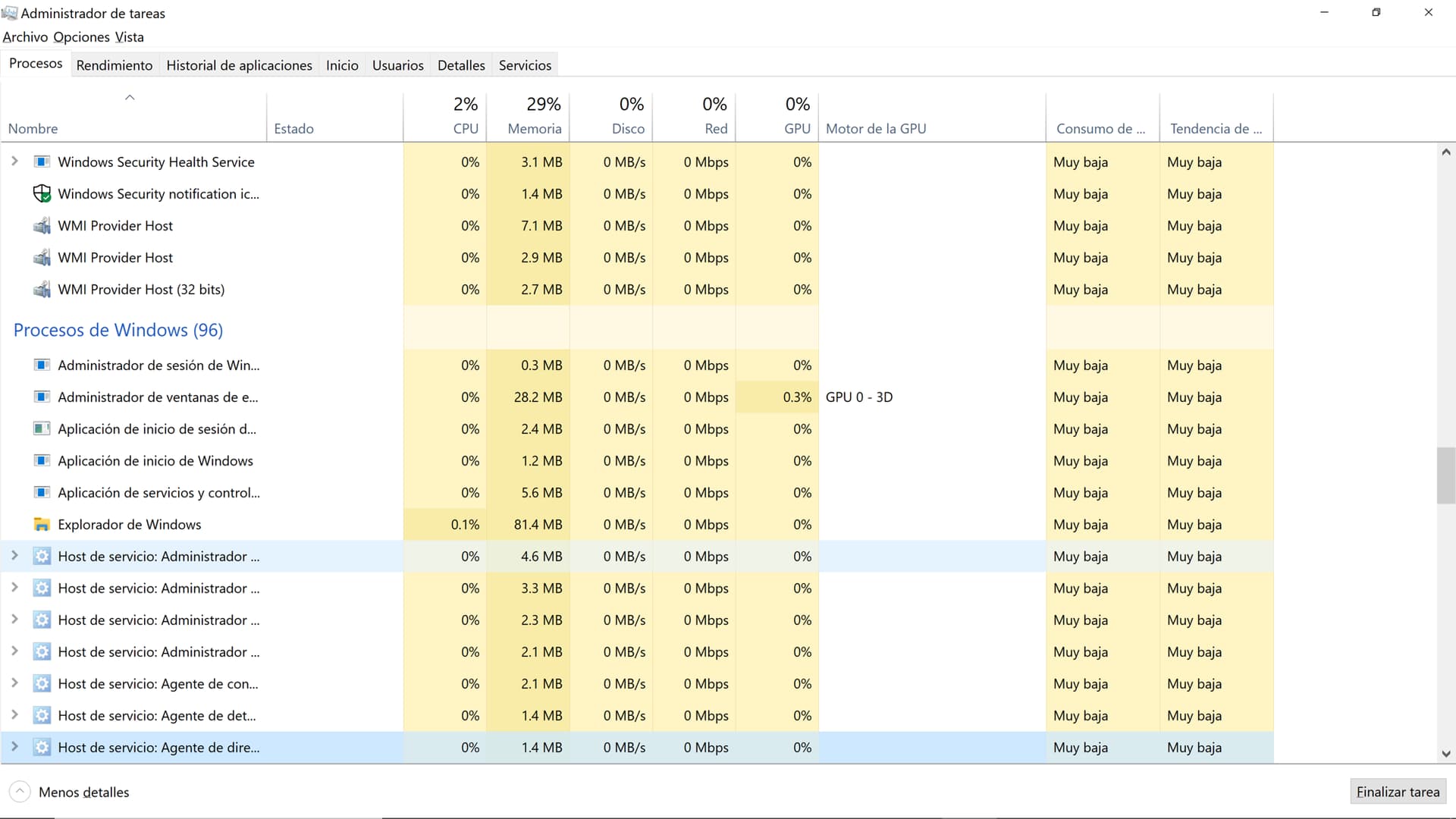This screenshot has height=819, width=1456.
Task: Select the Explorador de Windows process row
Action: [637, 524]
